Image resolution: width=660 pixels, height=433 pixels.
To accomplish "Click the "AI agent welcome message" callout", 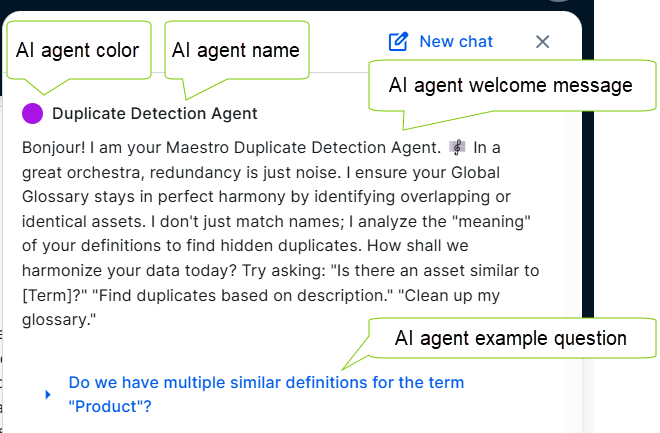I will coord(511,85).
